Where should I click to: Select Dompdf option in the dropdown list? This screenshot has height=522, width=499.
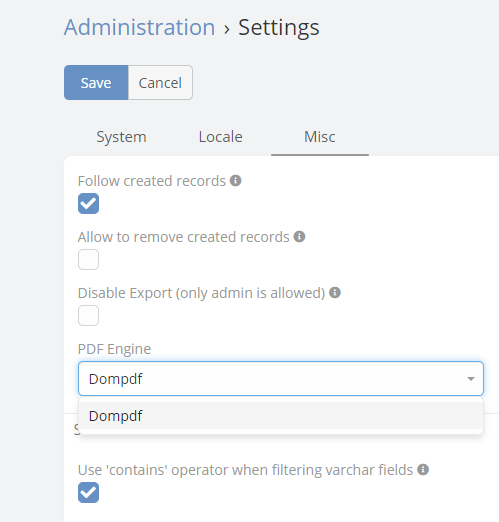pyautogui.click(x=281, y=416)
